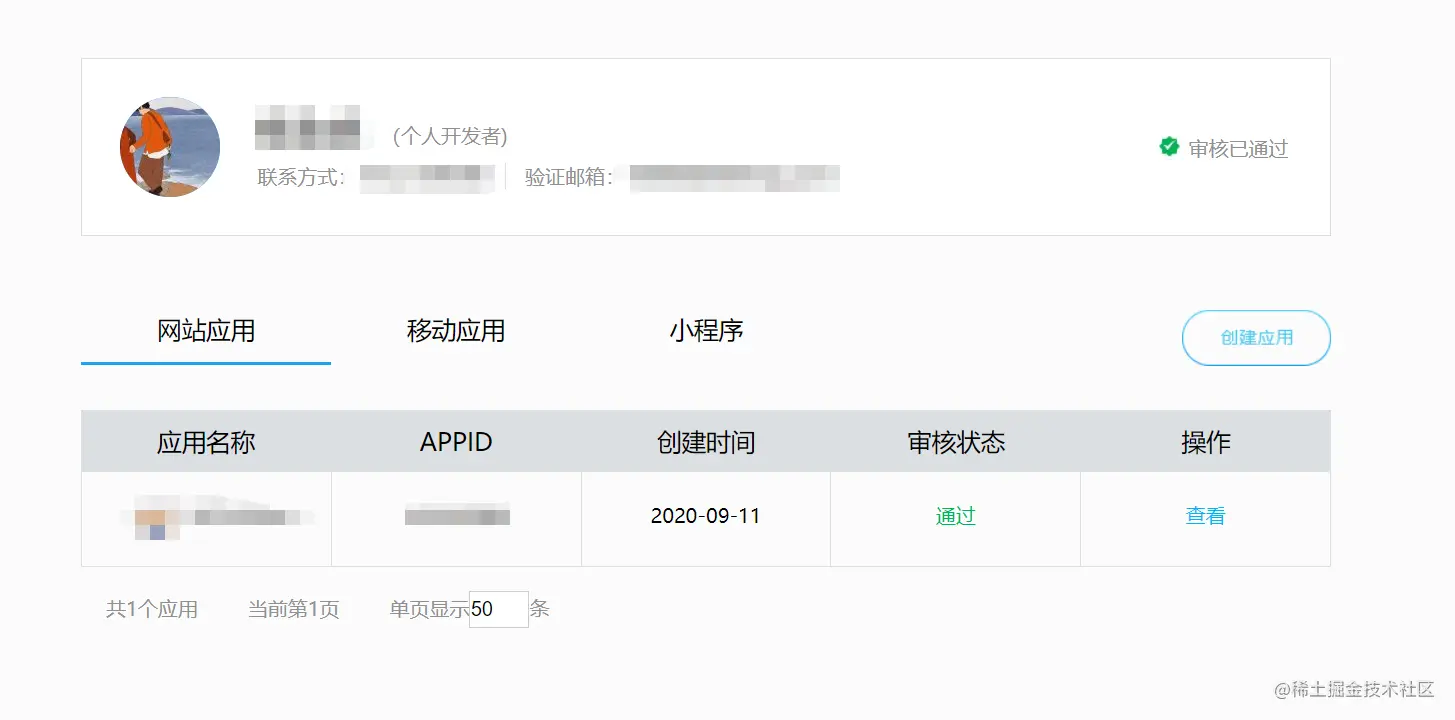Click the 创建时间 column header

tap(706, 441)
